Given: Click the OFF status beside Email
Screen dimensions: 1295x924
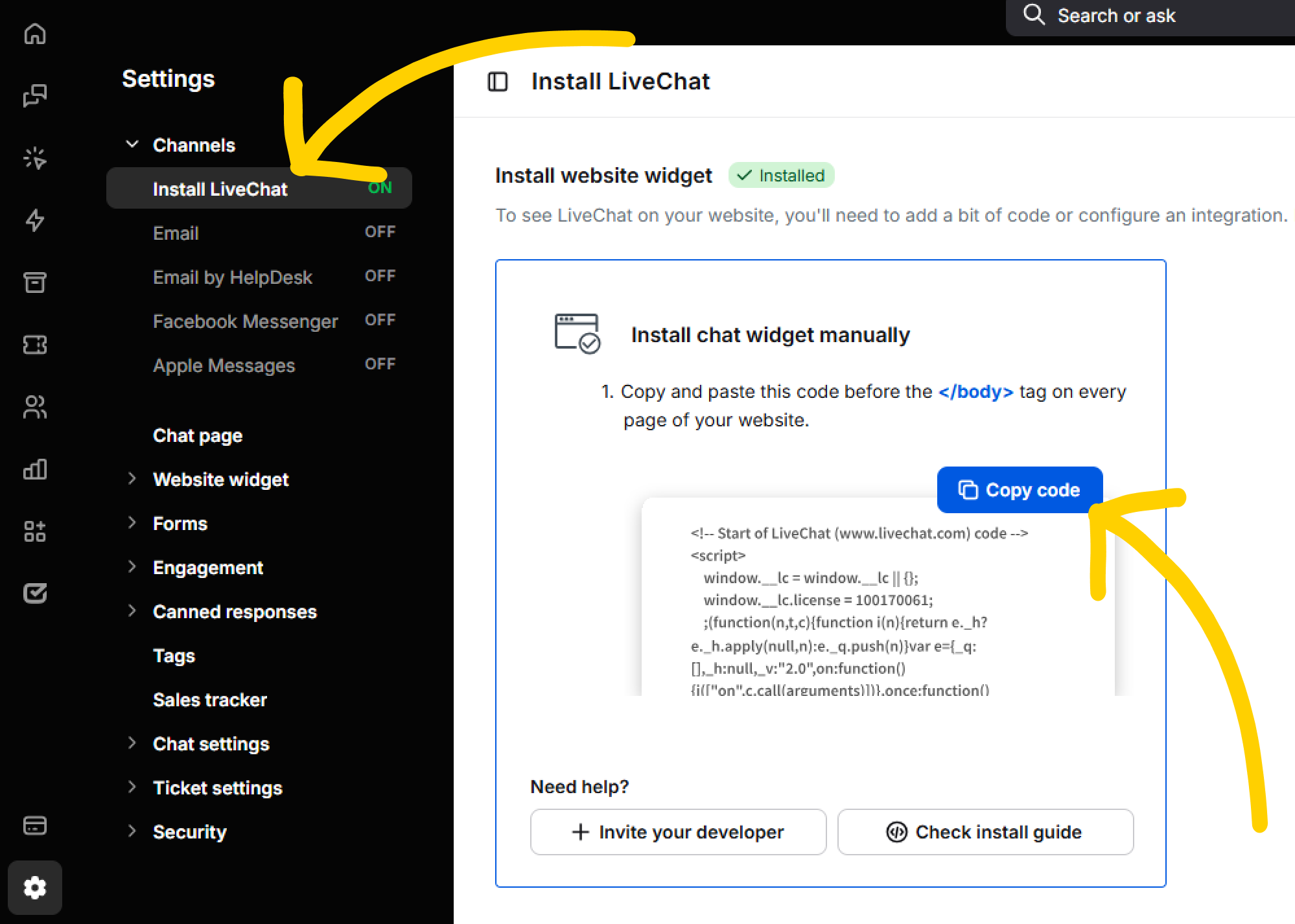Looking at the screenshot, I should click(380, 232).
